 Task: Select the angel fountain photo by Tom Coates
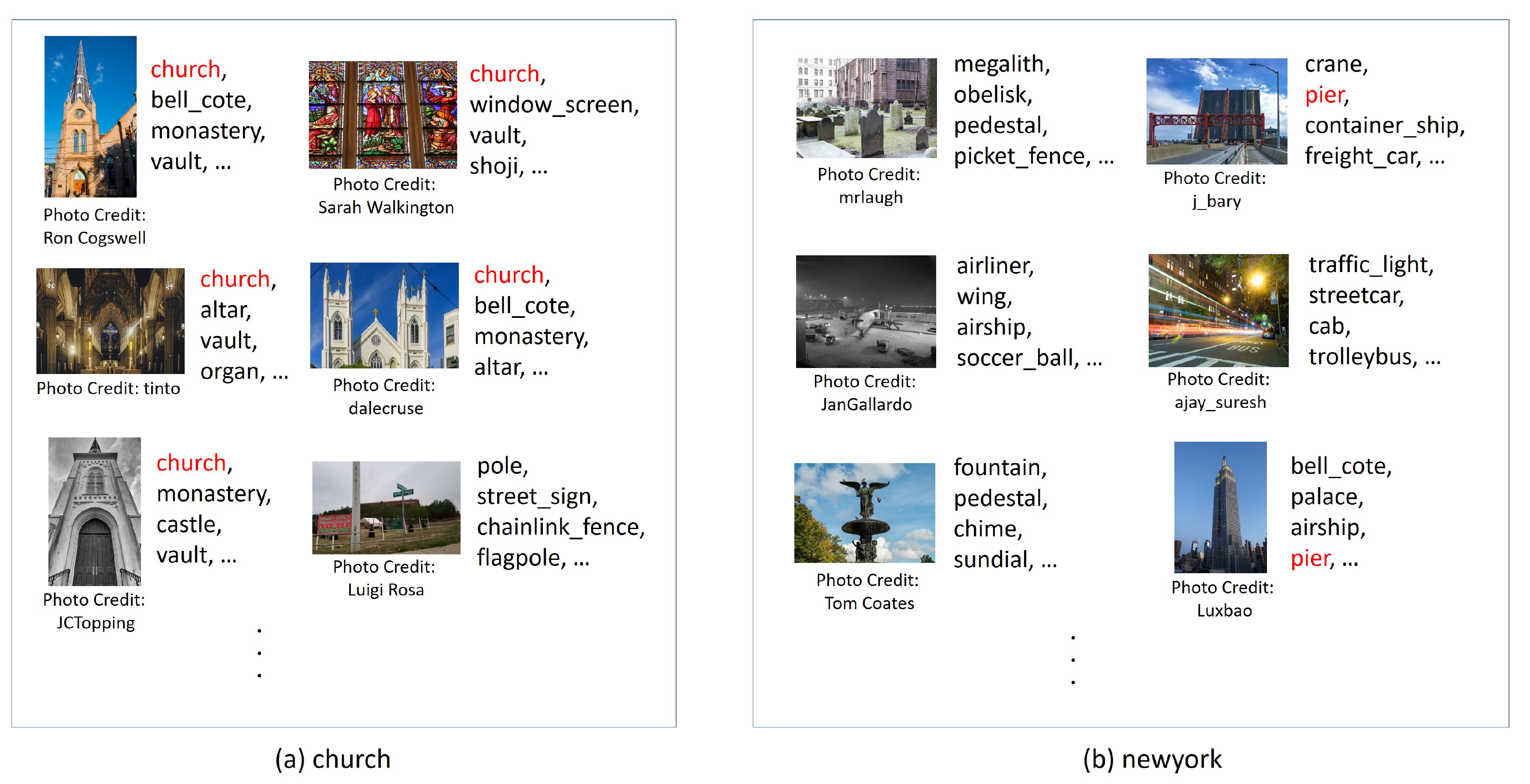864,512
